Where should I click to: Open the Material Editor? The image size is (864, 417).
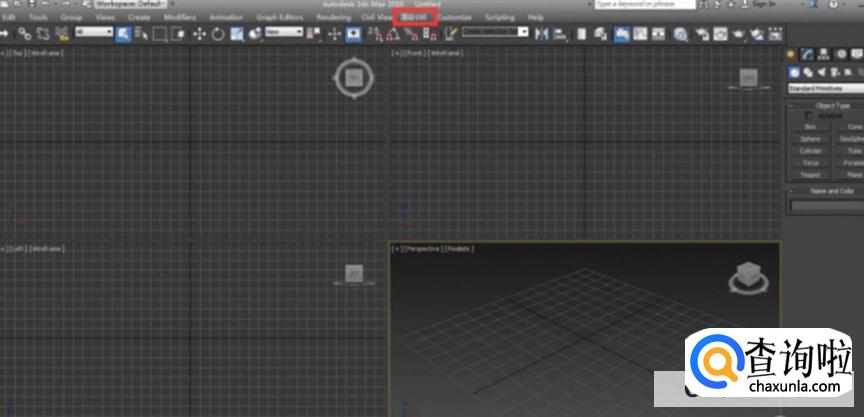pyautogui.click(x=681, y=34)
